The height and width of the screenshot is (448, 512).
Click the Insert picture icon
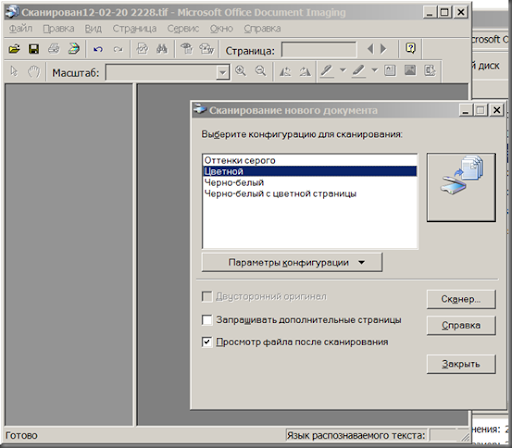410,70
